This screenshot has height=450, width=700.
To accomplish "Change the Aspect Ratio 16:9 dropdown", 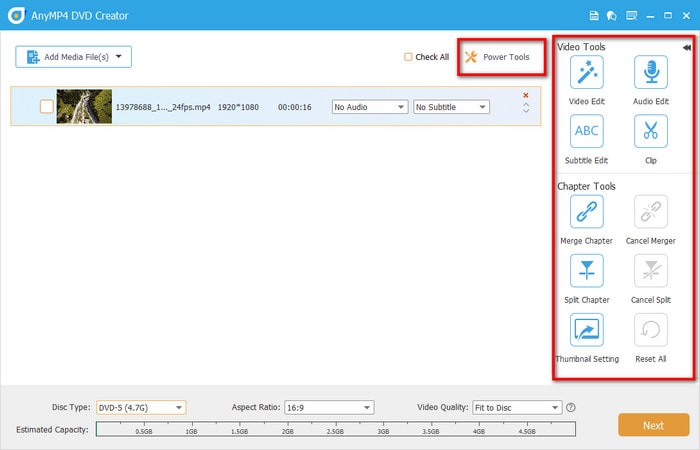I will pyautogui.click(x=328, y=408).
